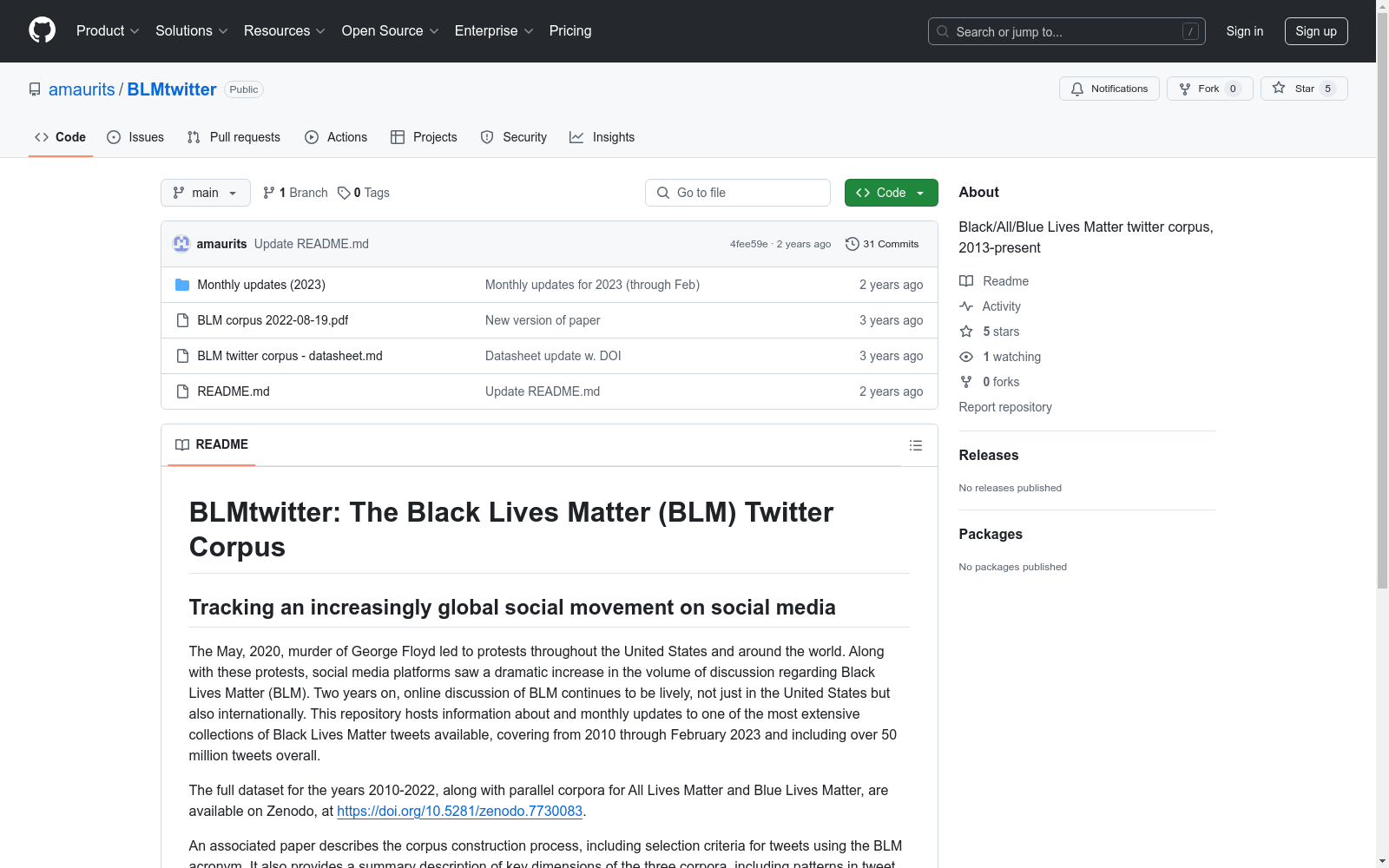Click the Sign up button
The width and height of the screenshot is (1389, 868).
pos(1316,31)
